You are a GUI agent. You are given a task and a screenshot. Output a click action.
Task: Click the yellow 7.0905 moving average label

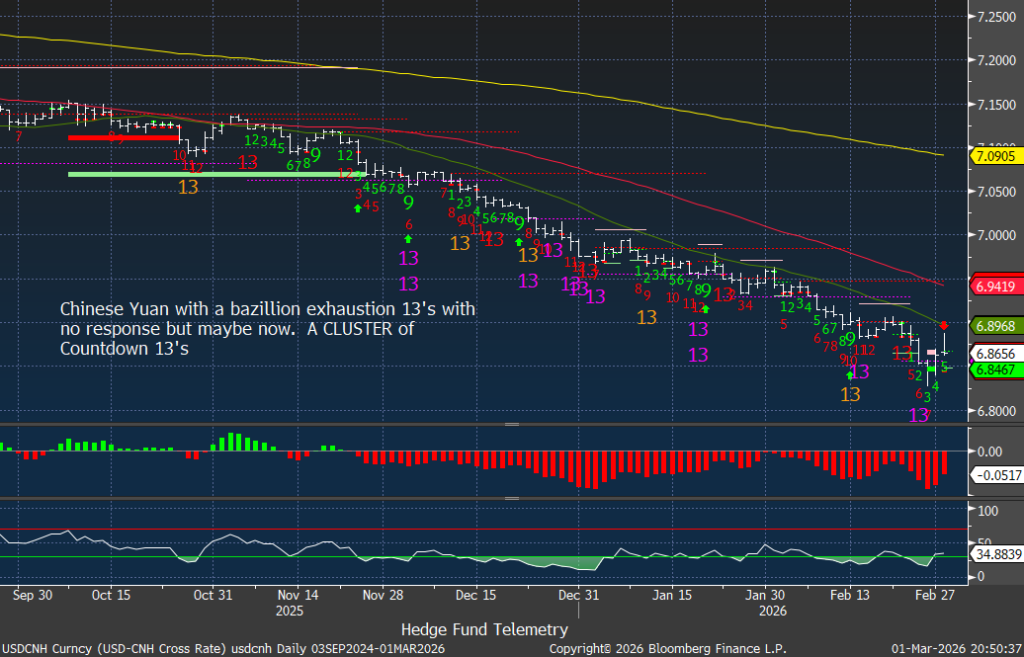[x=994, y=155]
